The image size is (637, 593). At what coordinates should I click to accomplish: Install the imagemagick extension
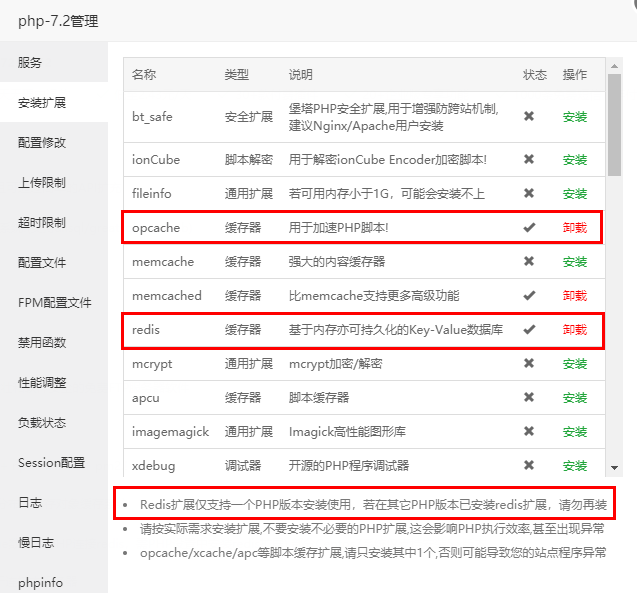click(x=575, y=432)
